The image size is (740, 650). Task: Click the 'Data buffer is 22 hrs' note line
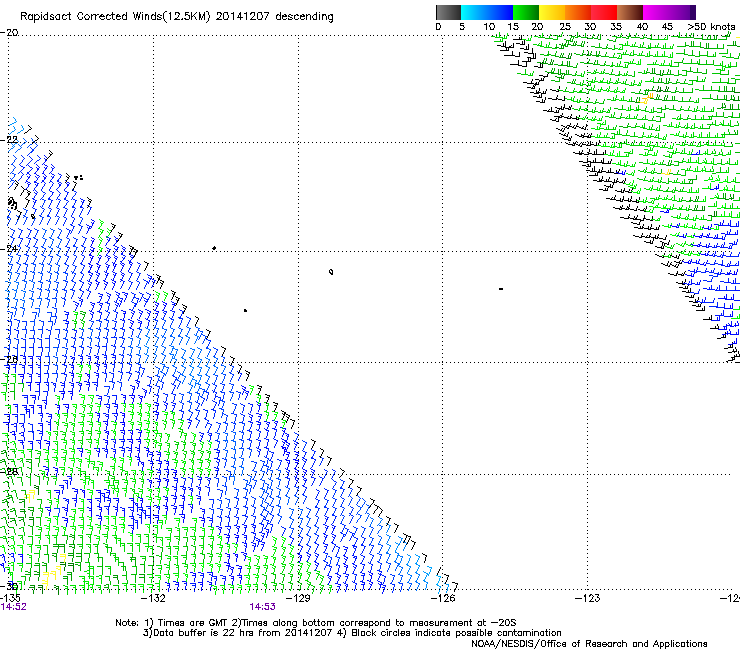(x=352, y=633)
